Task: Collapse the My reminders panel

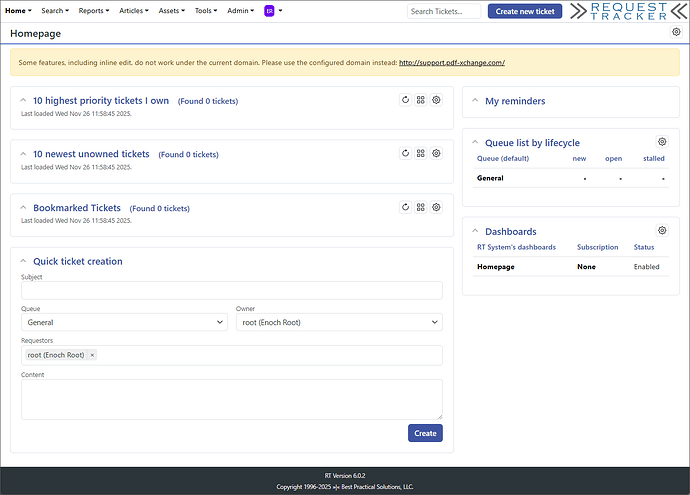Action: pos(475,102)
